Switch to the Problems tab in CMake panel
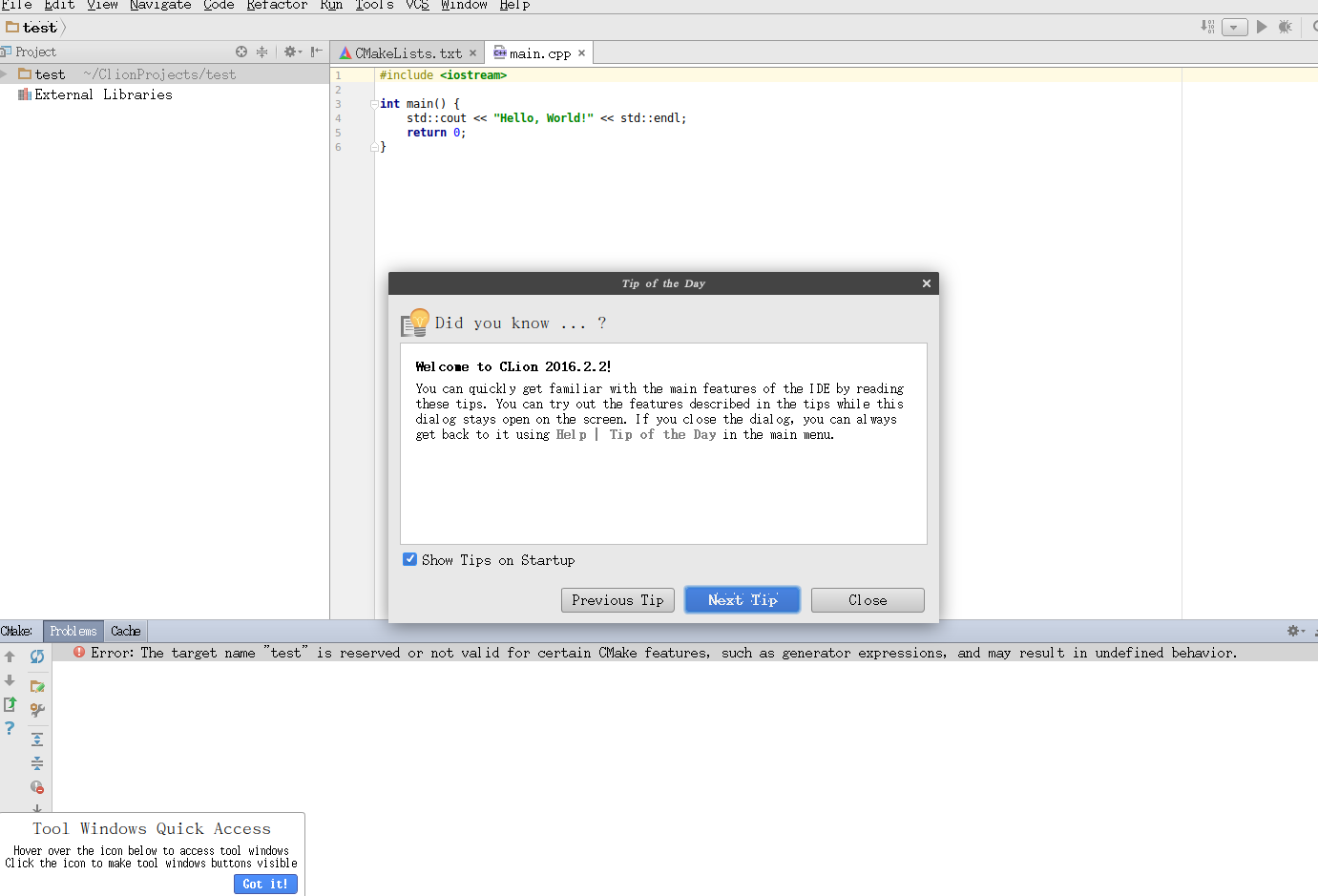 [x=73, y=631]
